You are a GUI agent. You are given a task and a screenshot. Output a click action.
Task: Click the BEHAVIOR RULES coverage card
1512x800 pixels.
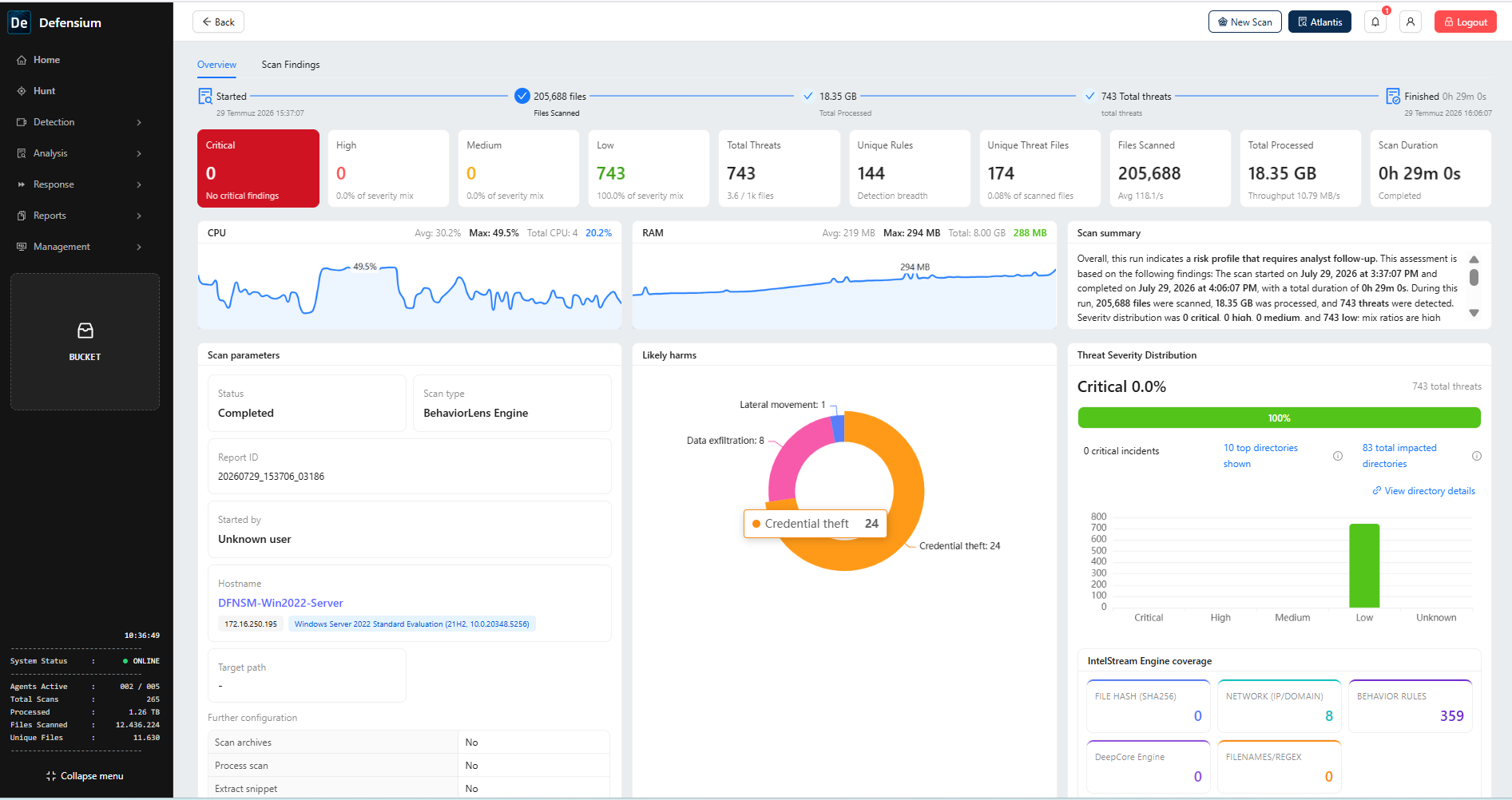(x=1410, y=706)
